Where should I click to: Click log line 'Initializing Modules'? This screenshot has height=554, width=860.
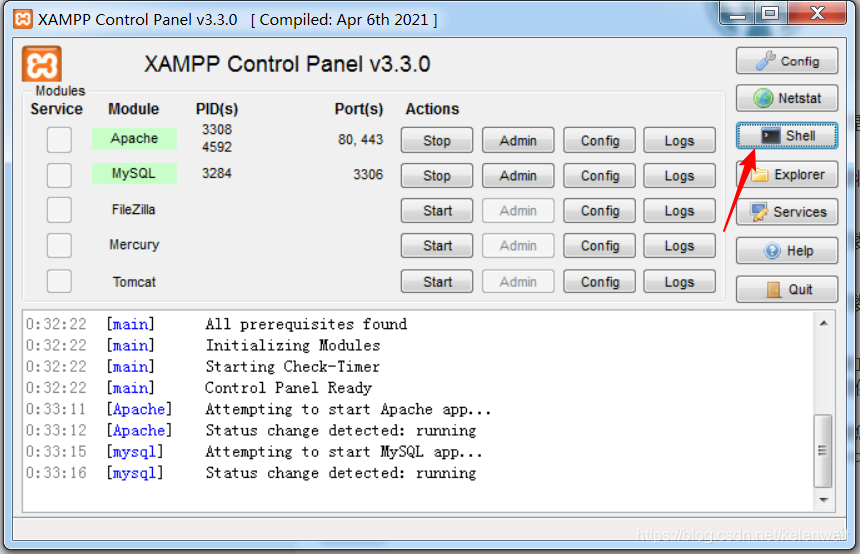coord(293,346)
